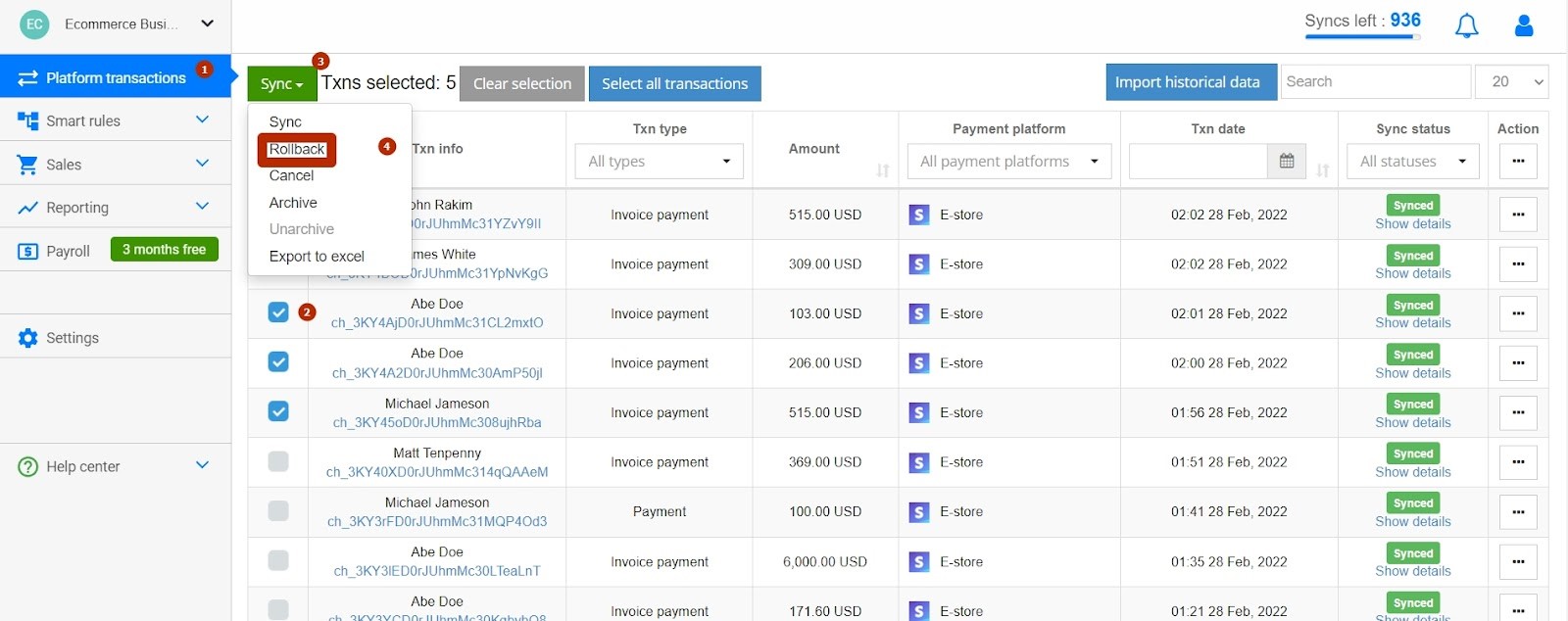Open action menu for 103.00 USD row
Image resolution: width=1568 pixels, height=621 pixels.
pyautogui.click(x=1518, y=313)
